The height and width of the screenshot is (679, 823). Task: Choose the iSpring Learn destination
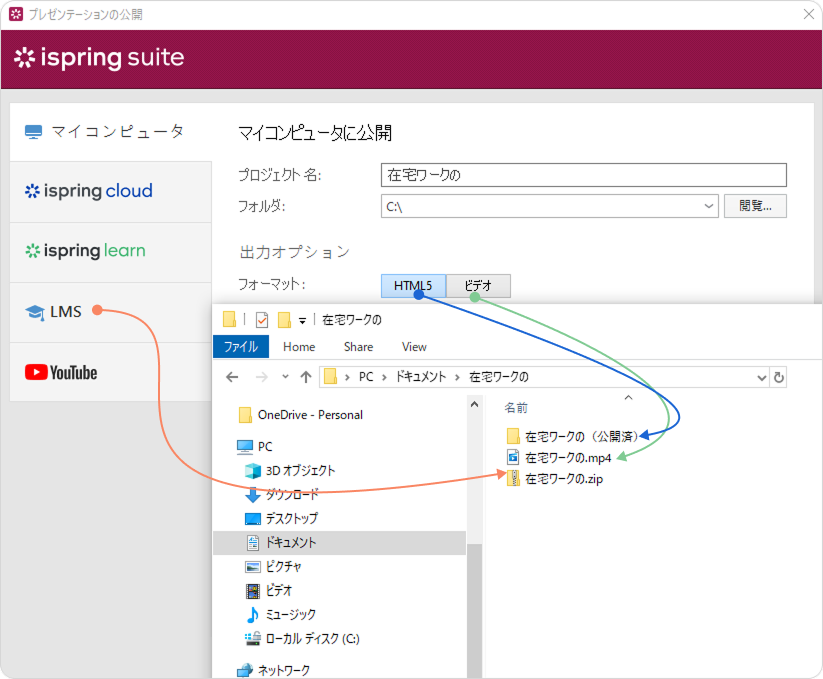[x=86, y=251]
